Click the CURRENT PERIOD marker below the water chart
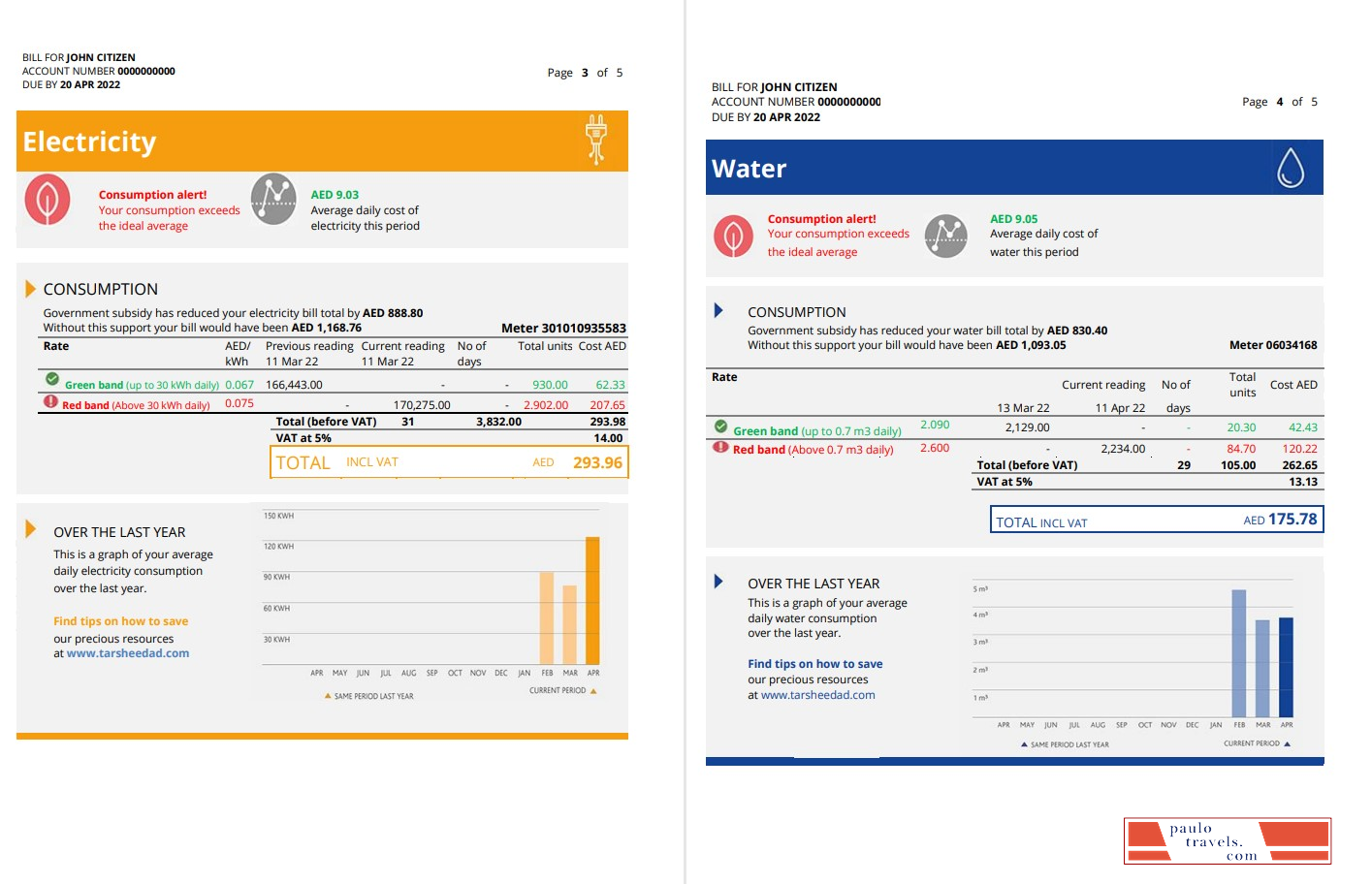 1250,743
